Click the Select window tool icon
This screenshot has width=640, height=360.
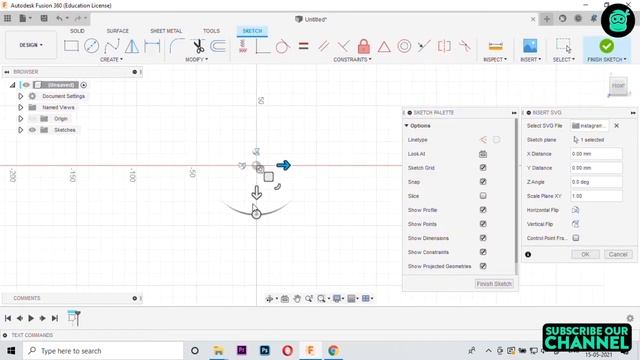(x=563, y=46)
